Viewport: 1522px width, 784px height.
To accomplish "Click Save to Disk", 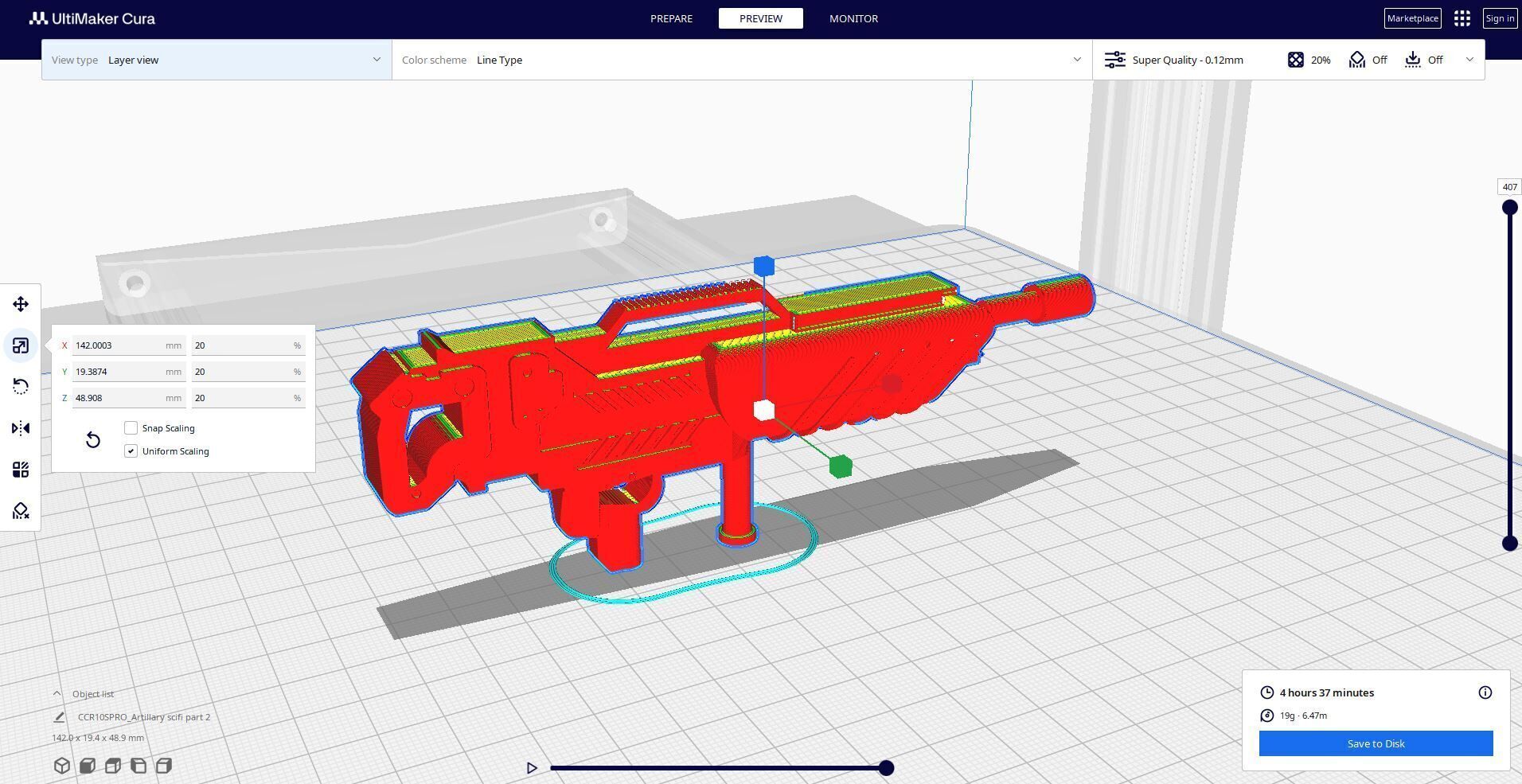I will pos(1376,743).
